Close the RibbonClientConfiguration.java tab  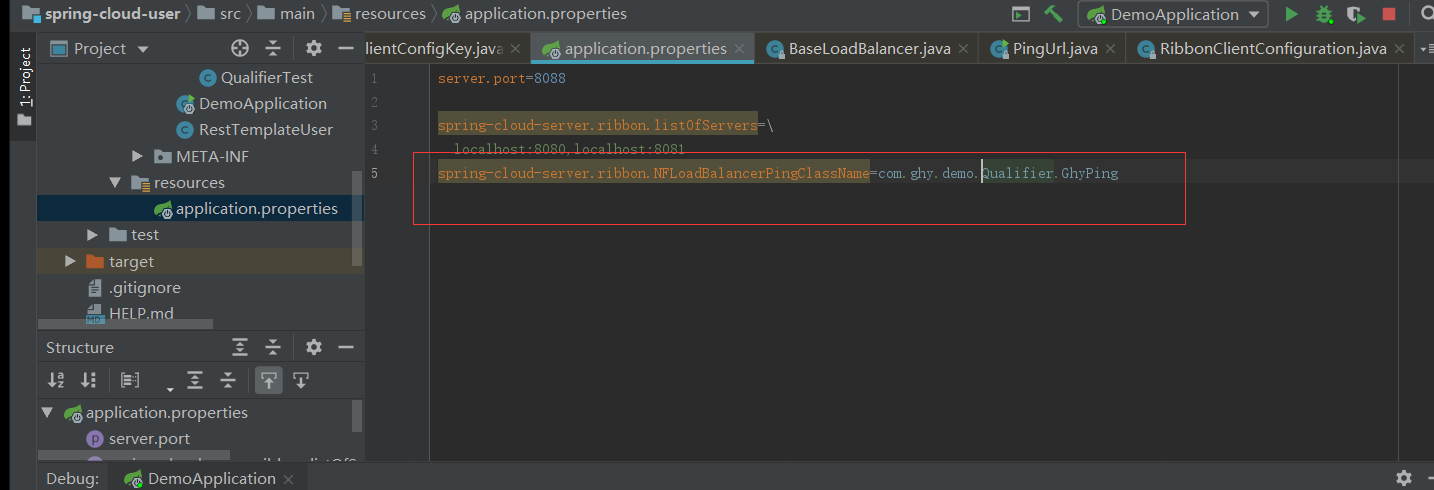click(x=1400, y=49)
